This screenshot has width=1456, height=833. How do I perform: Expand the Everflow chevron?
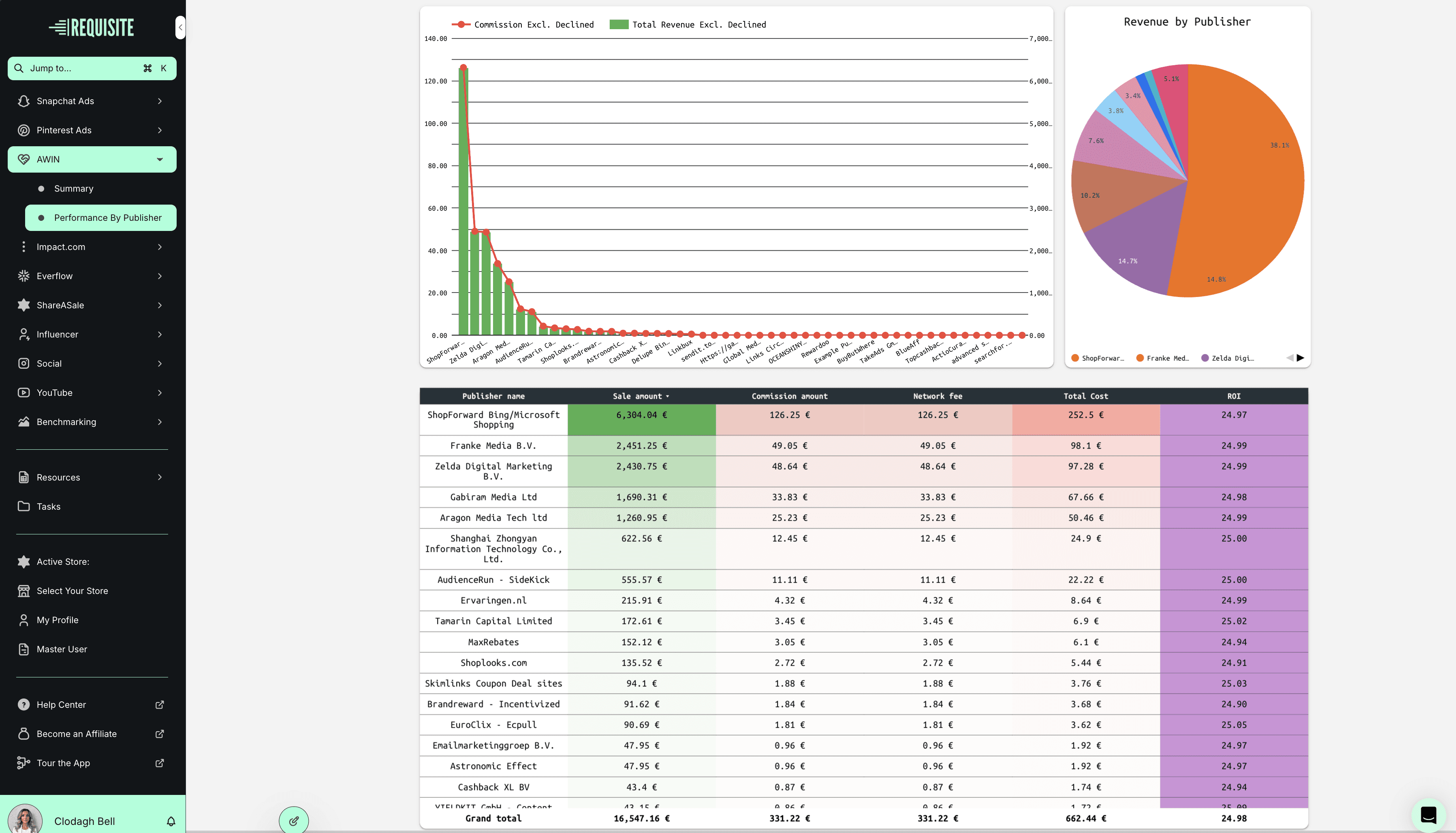pyautogui.click(x=160, y=276)
